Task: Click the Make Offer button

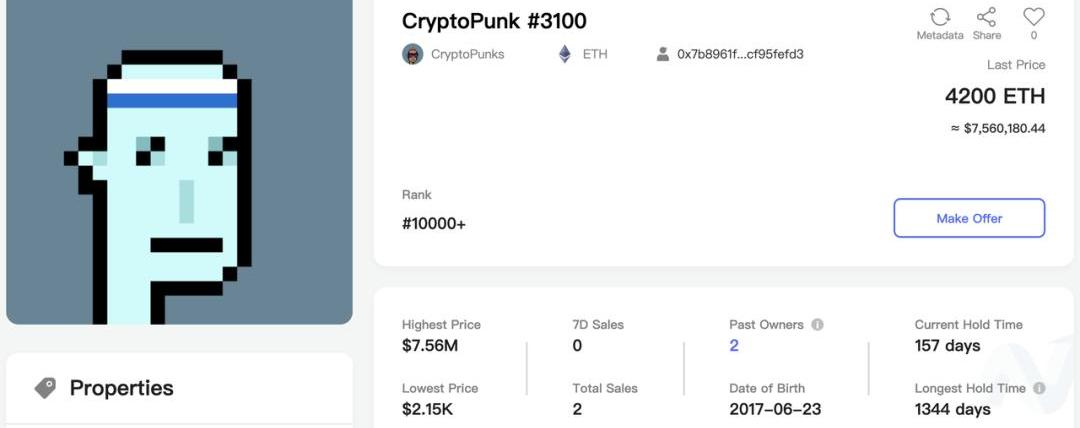Action: (969, 218)
